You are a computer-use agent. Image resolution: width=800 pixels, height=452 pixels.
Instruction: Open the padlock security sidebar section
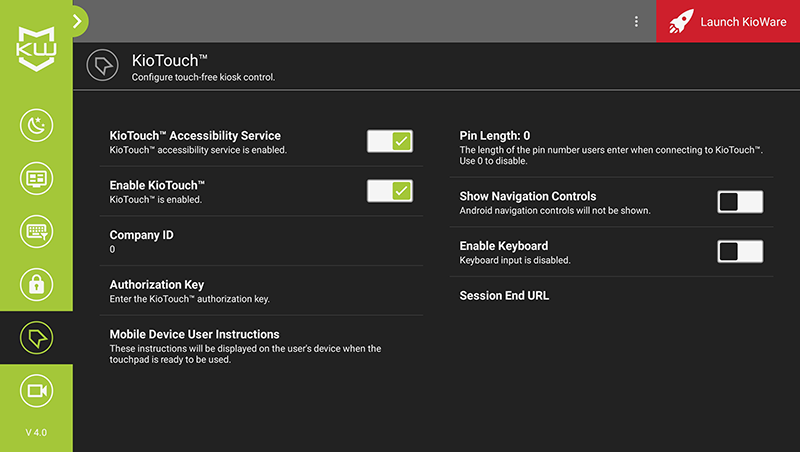tap(36, 284)
